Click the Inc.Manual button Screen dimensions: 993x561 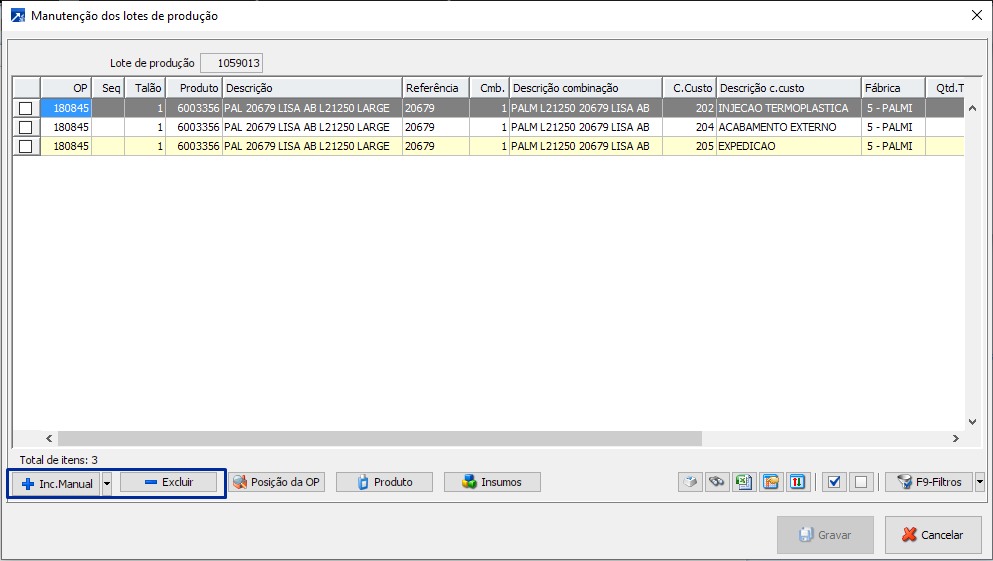click(56, 484)
